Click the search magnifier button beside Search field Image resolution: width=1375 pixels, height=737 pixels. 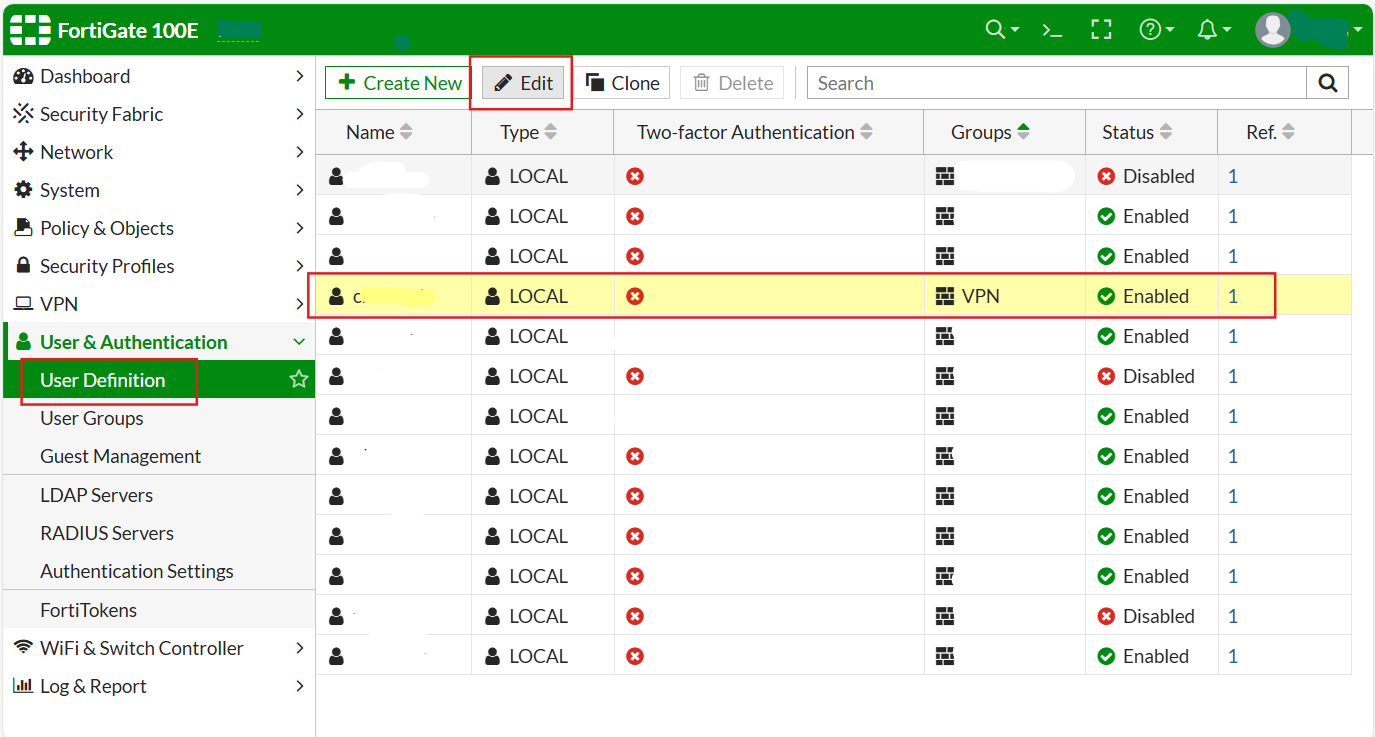1327,83
